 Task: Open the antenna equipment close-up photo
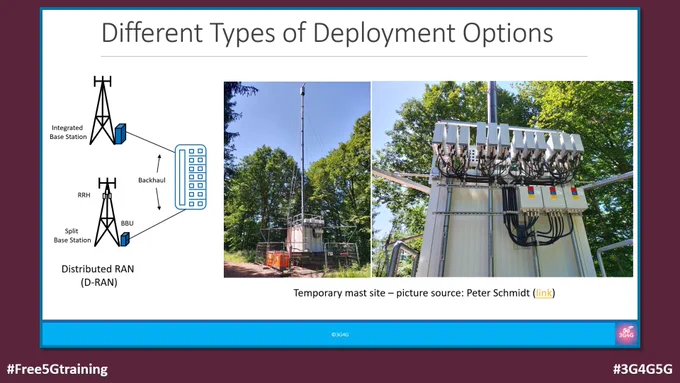pyautogui.click(x=503, y=179)
